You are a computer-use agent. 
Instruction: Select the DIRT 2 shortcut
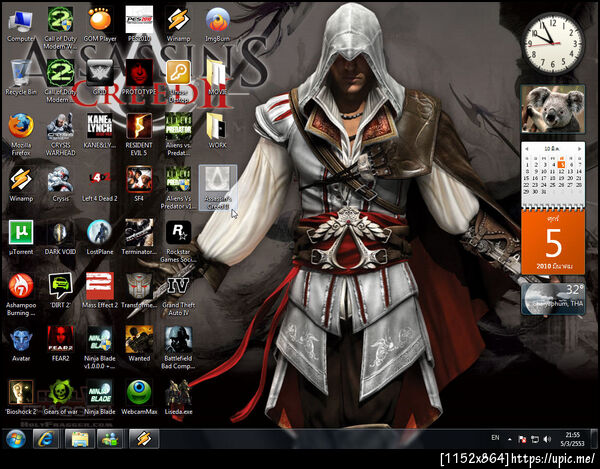[x=60, y=291]
